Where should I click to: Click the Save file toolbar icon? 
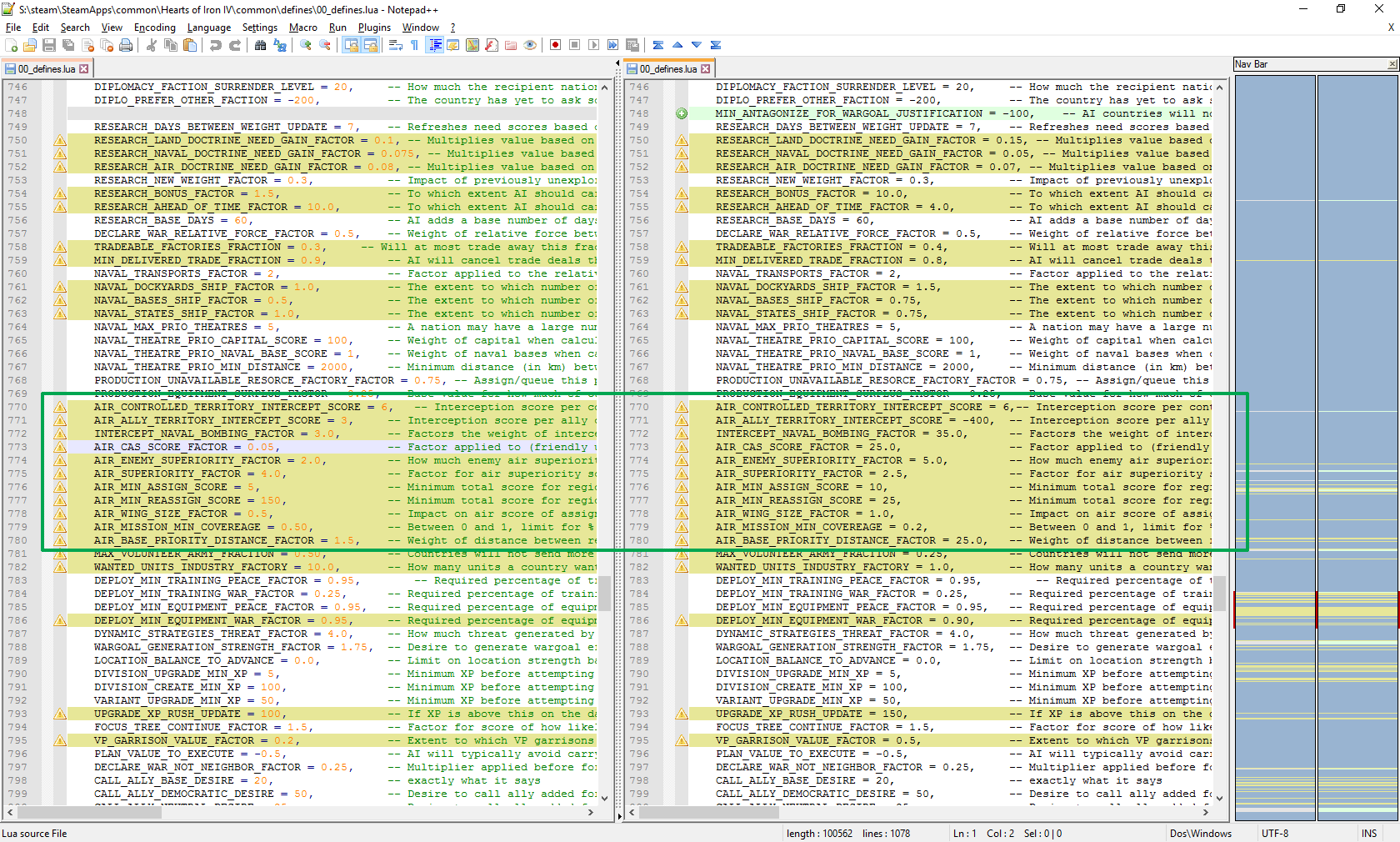tap(48, 45)
